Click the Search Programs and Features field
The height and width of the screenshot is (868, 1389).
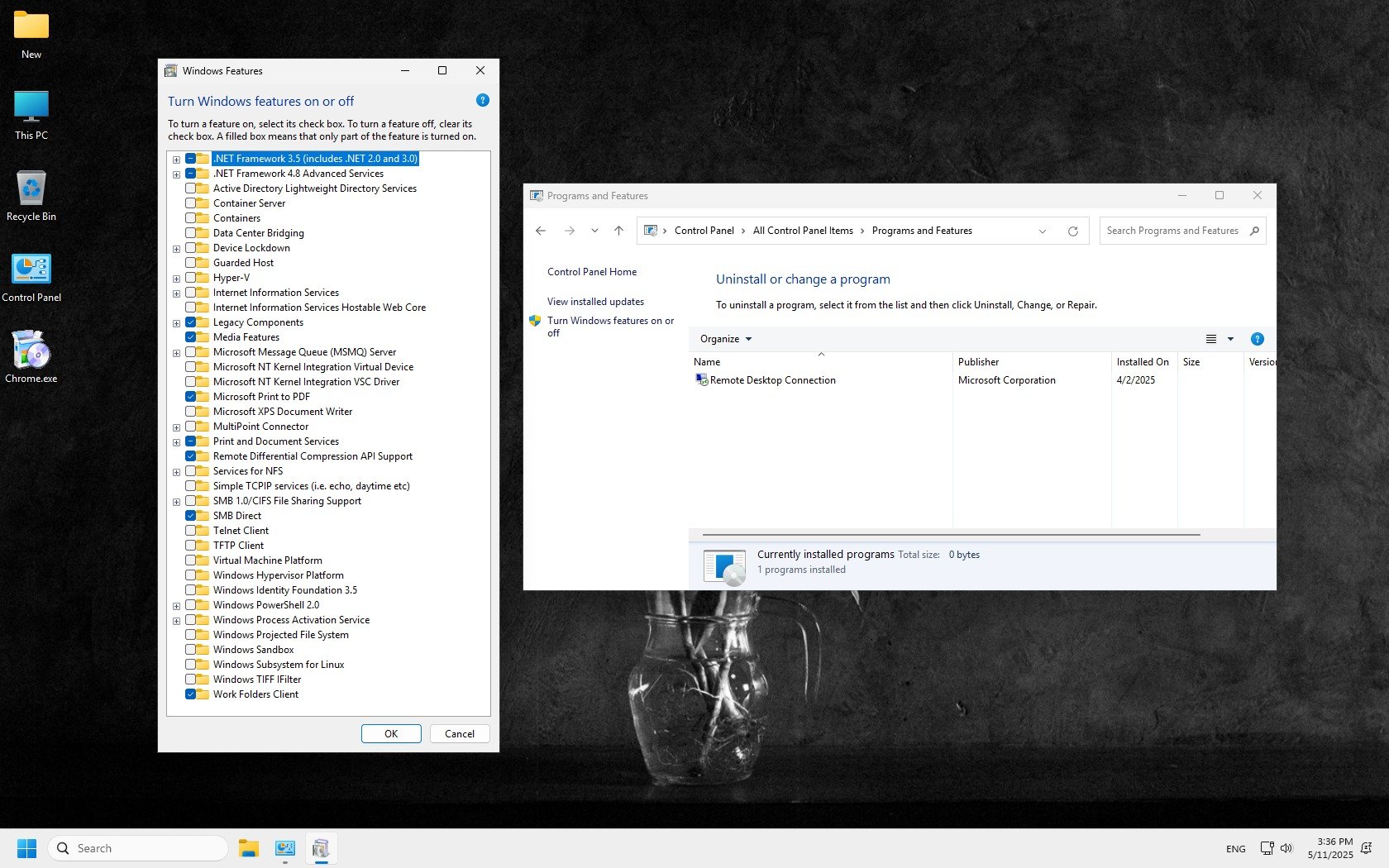(x=1172, y=231)
